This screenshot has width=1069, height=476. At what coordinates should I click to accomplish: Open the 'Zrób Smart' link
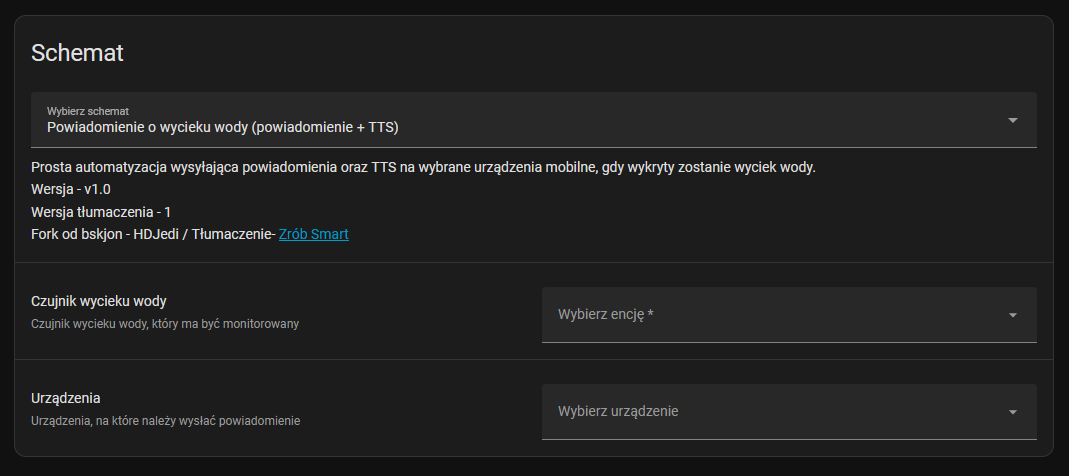(313, 234)
